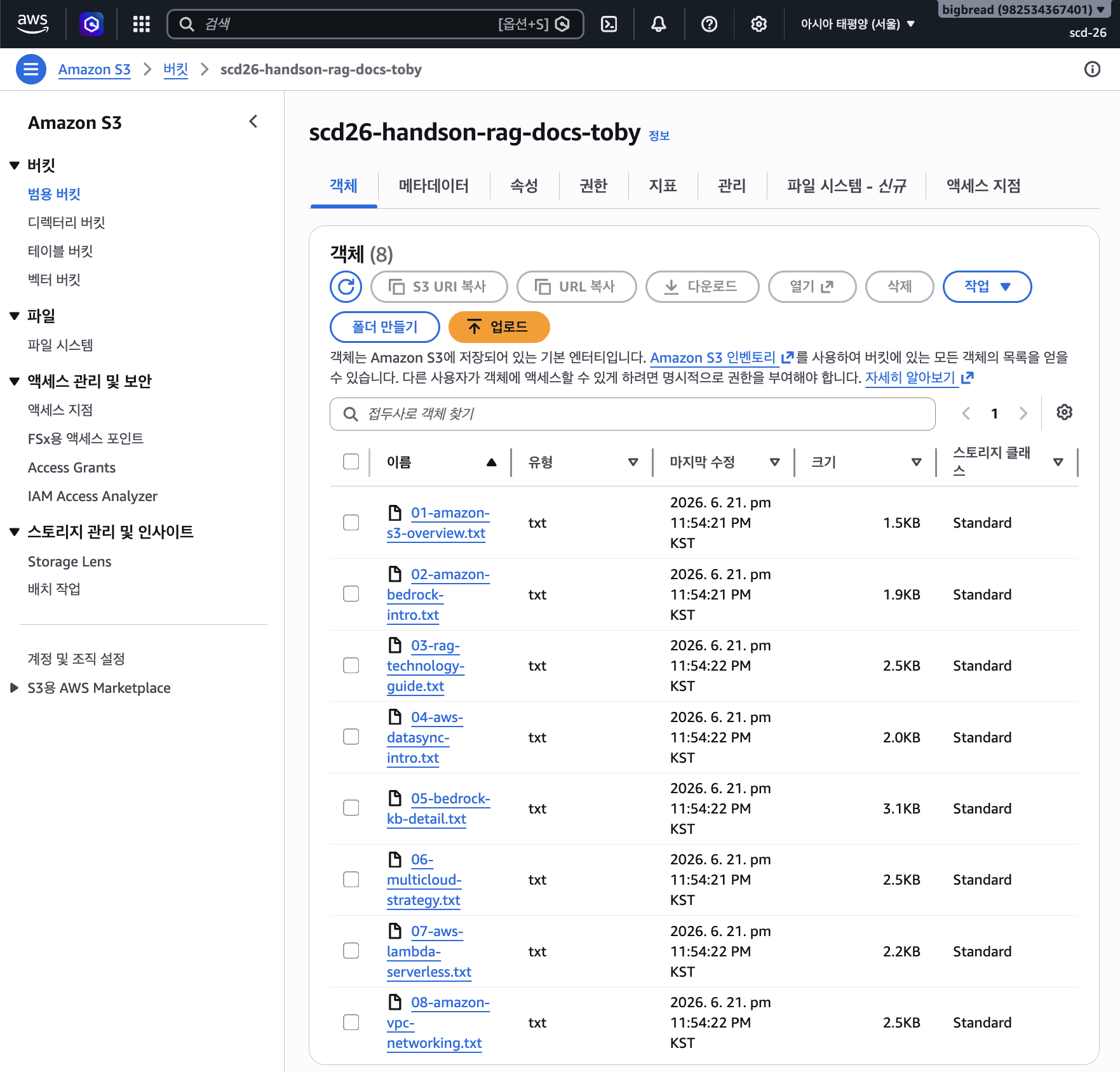Image resolution: width=1120 pixels, height=1072 pixels.
Task: Sort by 마지막 수정 column arrow
Action: coord(774,462)
